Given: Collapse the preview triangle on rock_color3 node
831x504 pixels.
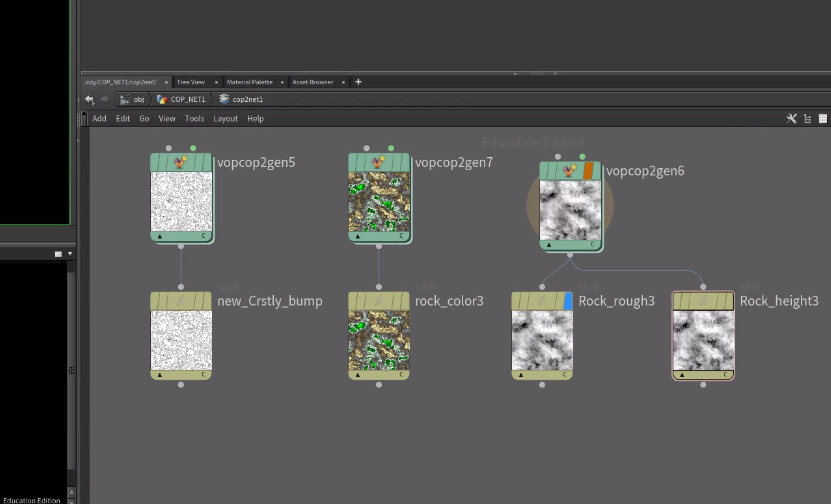Looking at the screenshot, I should [x=356, y=374].
